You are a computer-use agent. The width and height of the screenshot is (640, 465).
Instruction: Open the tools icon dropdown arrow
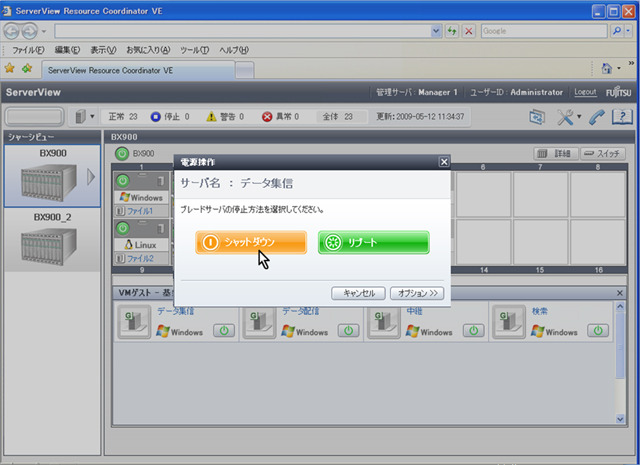[x=579, y=117]
